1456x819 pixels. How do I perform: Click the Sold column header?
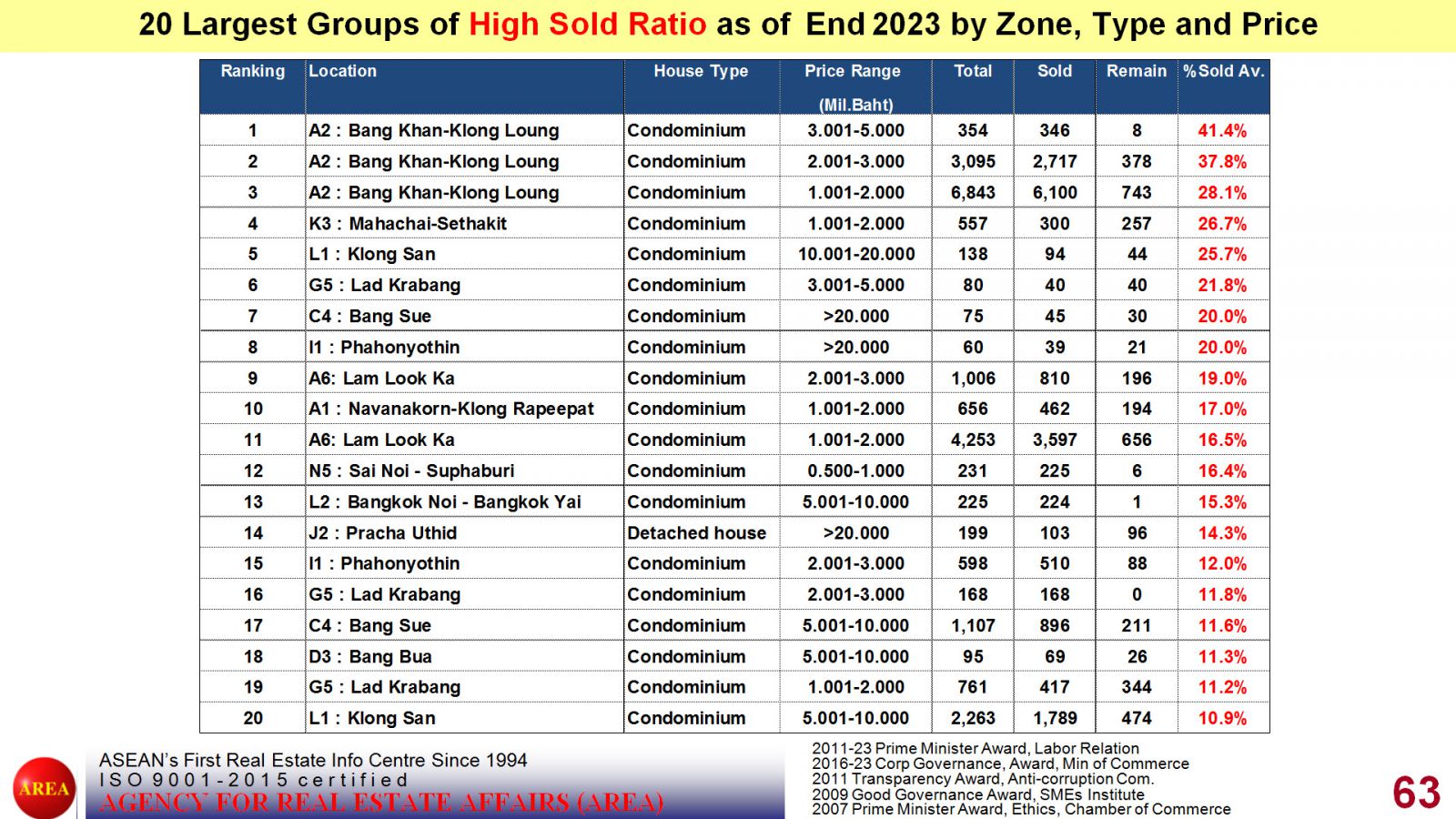tap(1055, 71)
